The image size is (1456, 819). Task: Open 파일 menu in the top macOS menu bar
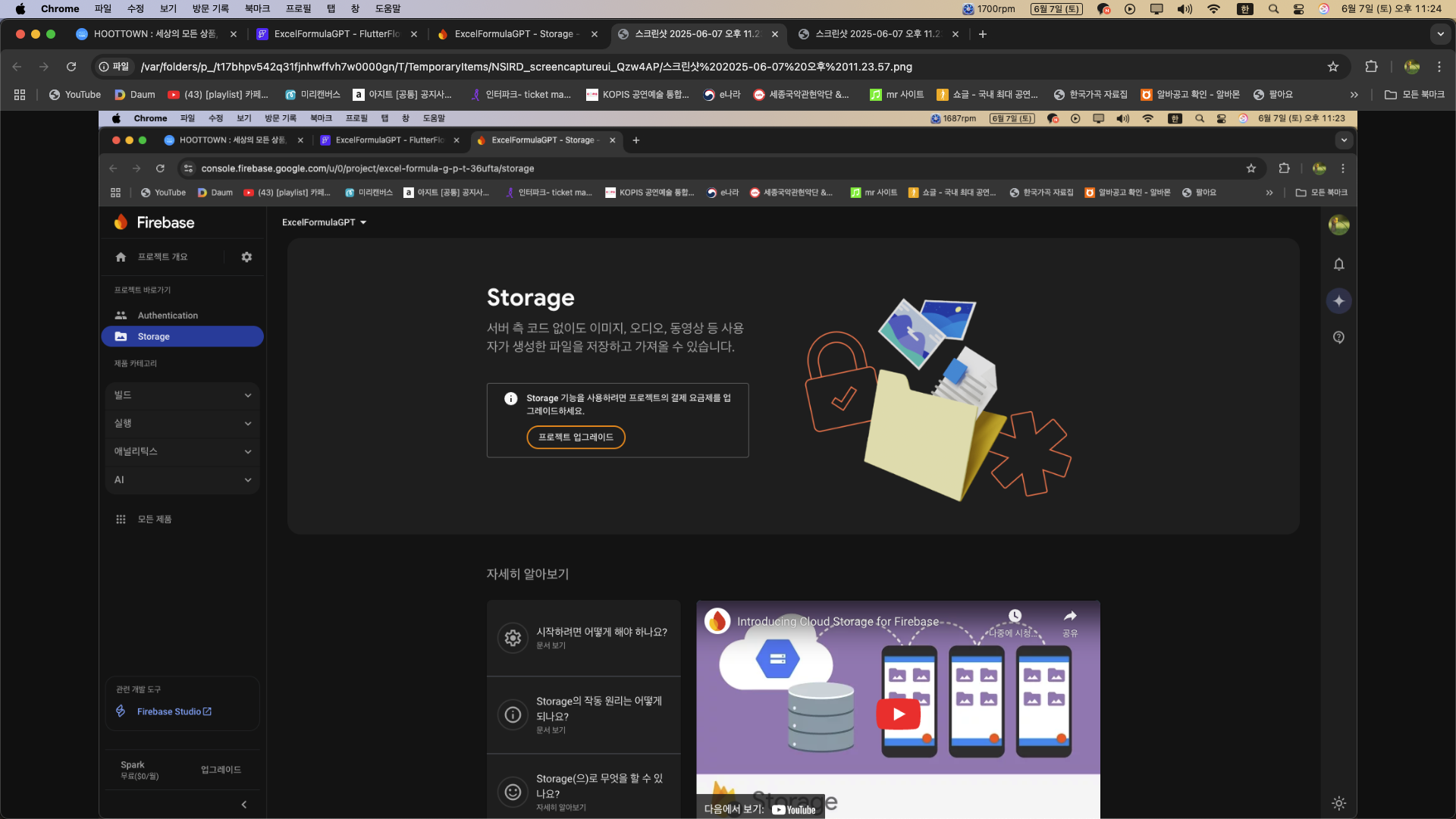pyautogui.click(x=102, y=9)
